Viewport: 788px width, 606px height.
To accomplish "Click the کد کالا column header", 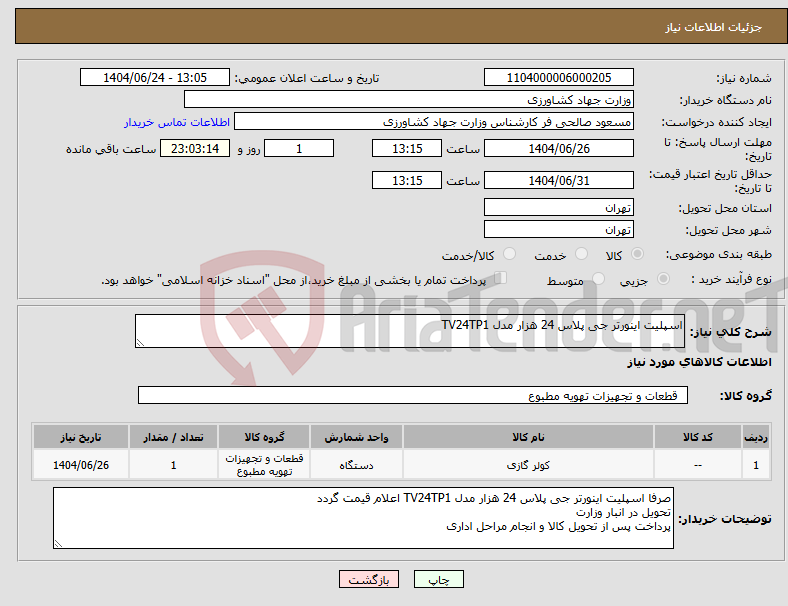I will (698, 437).
